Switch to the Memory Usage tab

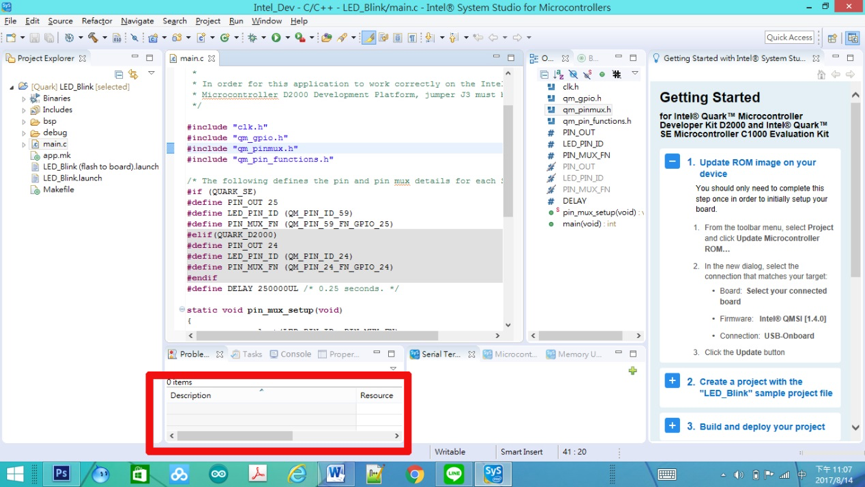pos(574,354)
